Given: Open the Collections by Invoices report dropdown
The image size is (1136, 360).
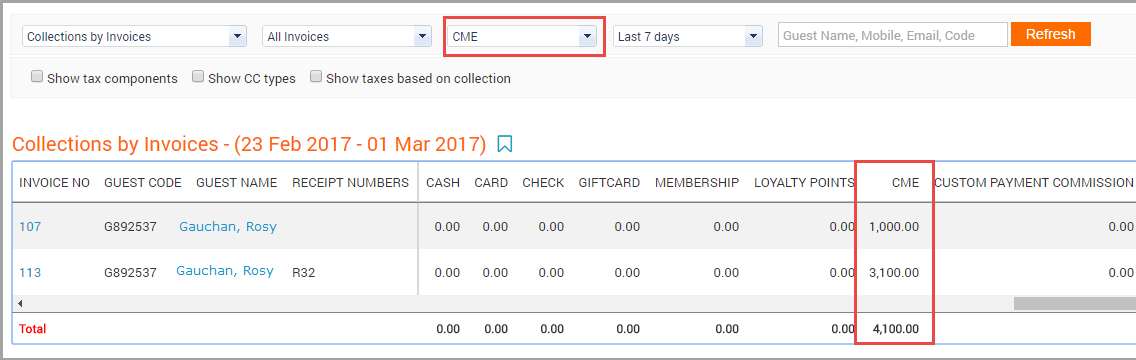Looking at the screenshot, I should click(x=134, y=36).
